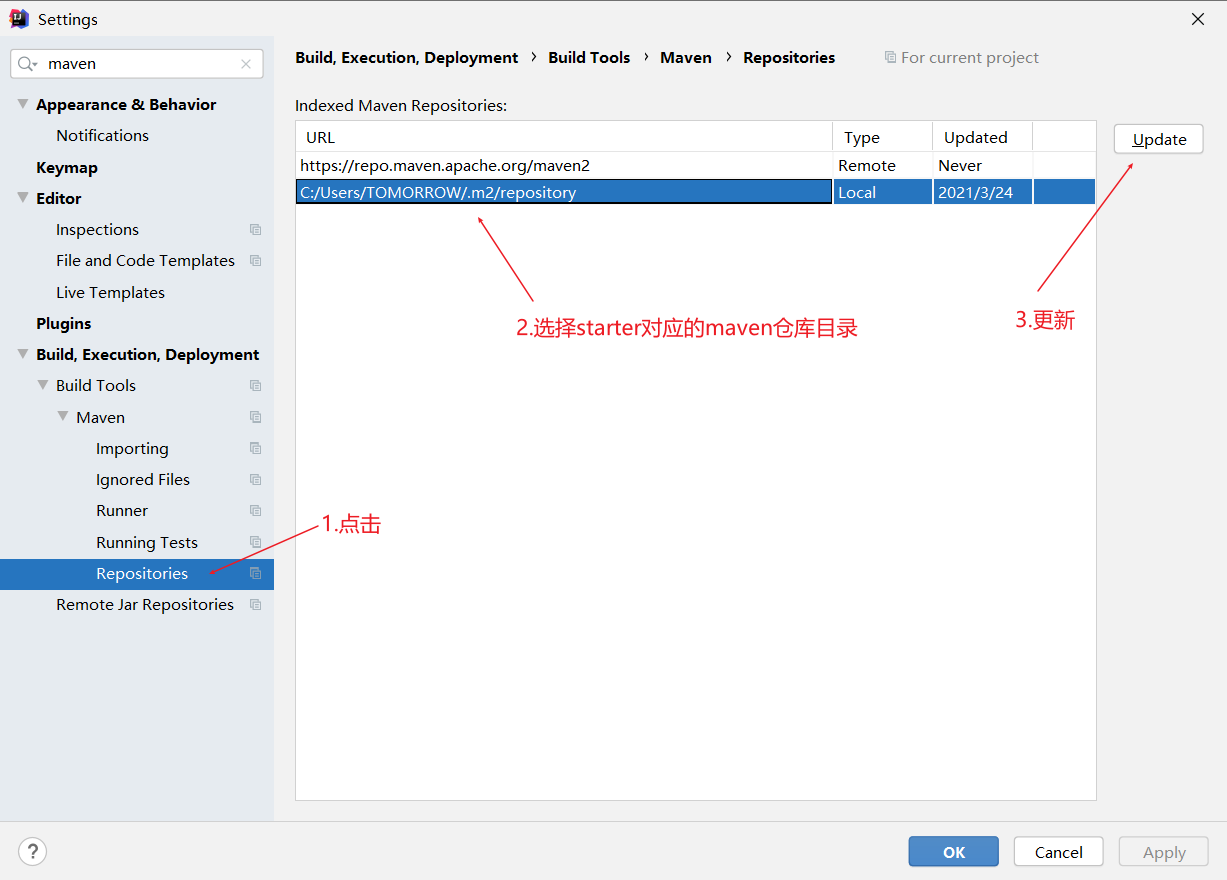Open Notifications settings
The width and height of the screenshot is (1227, 880).
click(102, 135)
